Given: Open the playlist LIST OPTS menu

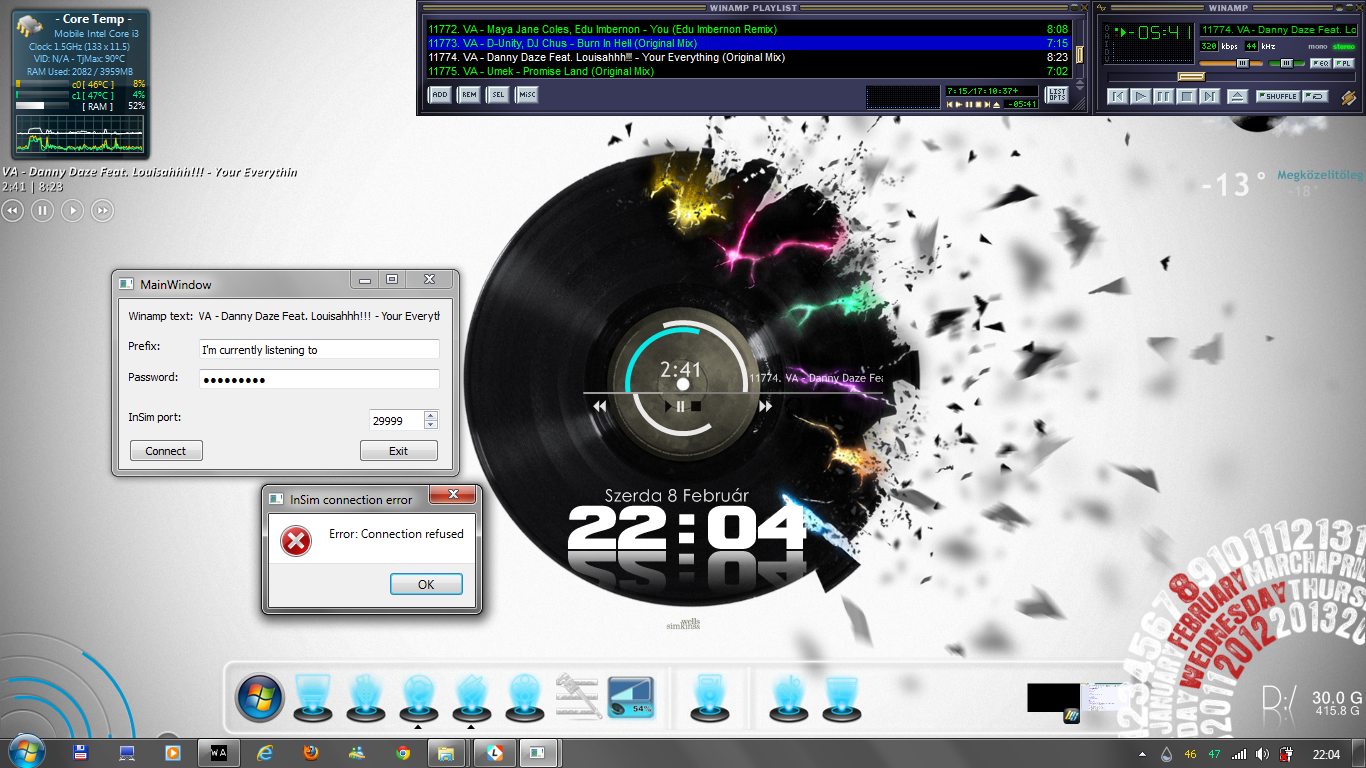Looking at the screenshot, I should point(1056,95).
